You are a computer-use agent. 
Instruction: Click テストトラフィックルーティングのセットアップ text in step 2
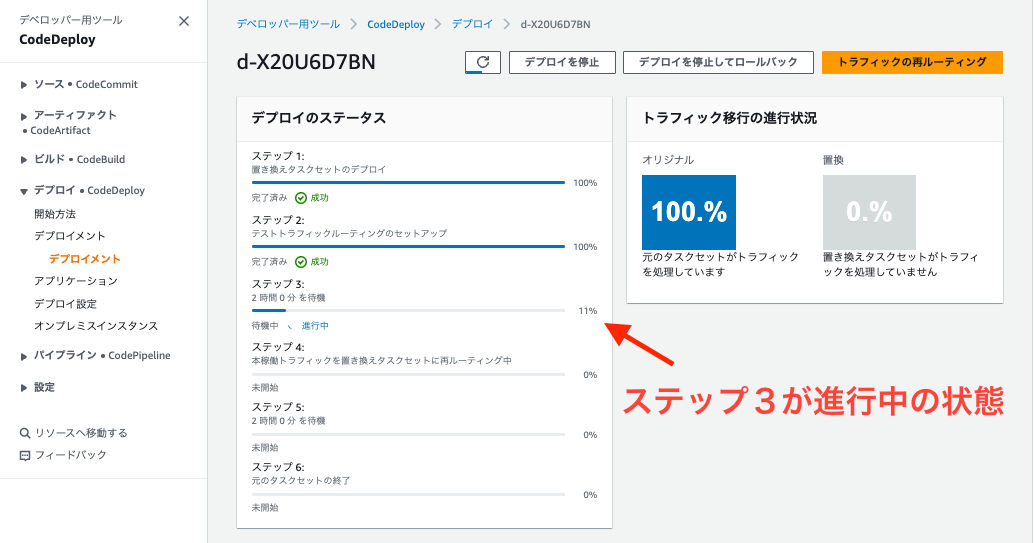tap(349, 234)
